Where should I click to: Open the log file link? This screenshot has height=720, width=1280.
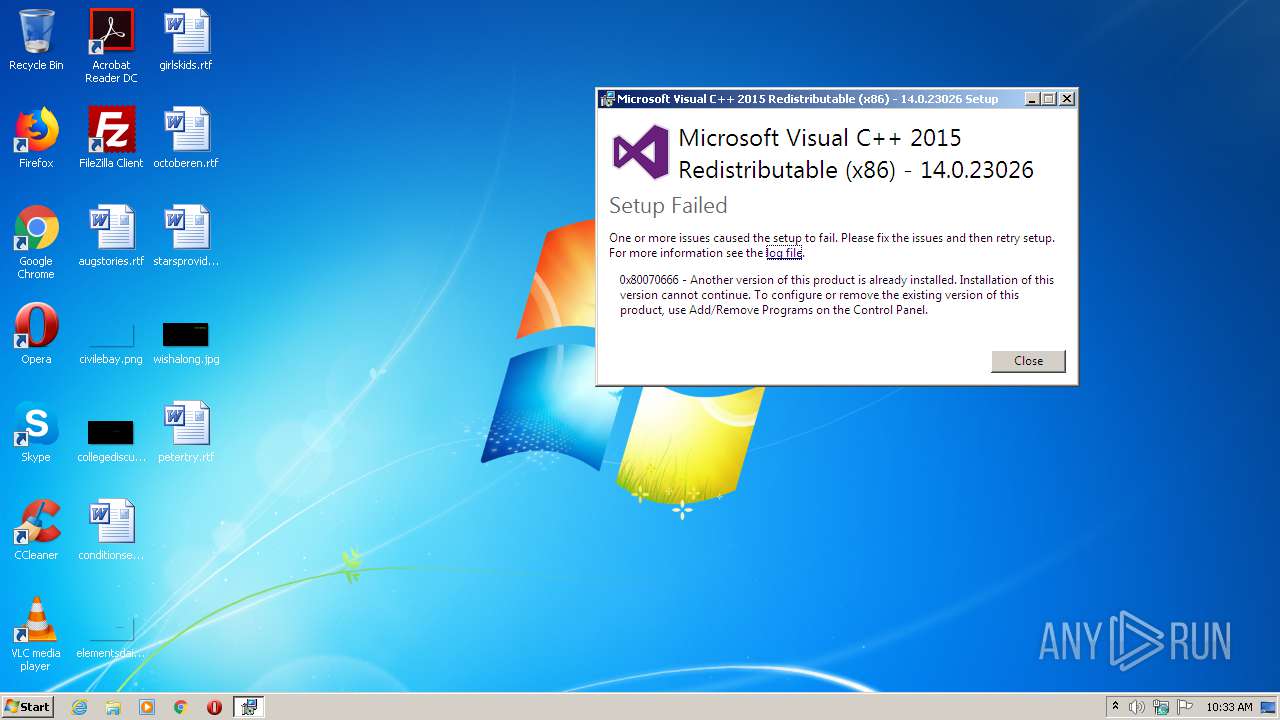(x=784, y=253)
